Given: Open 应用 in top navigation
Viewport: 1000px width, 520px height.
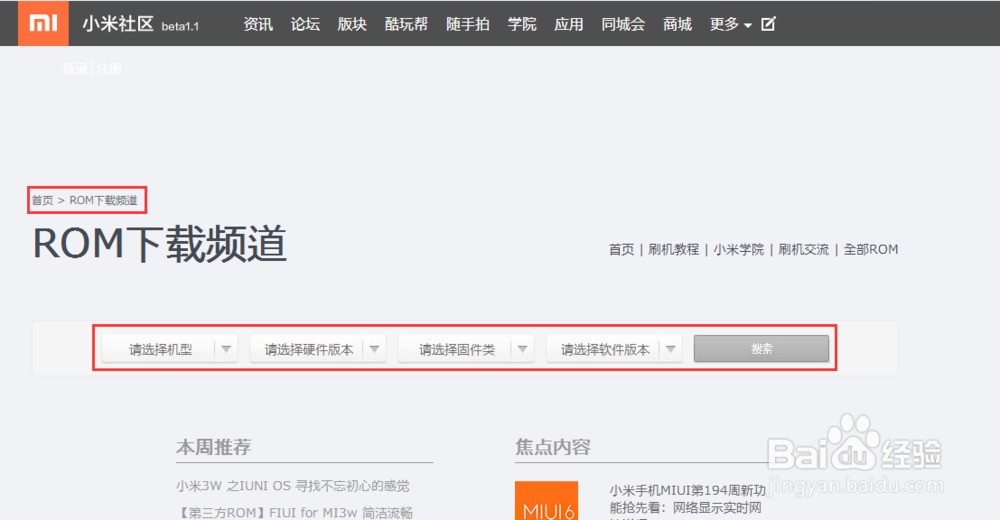Looking at the screenshot, I should (569, 24).
